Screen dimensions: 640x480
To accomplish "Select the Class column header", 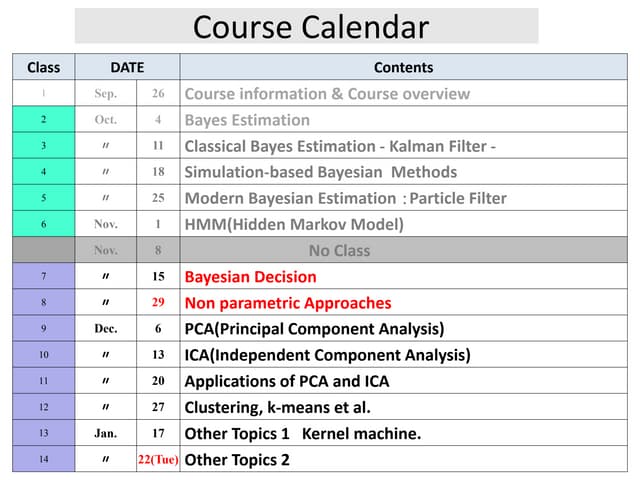I will [43, 68].
